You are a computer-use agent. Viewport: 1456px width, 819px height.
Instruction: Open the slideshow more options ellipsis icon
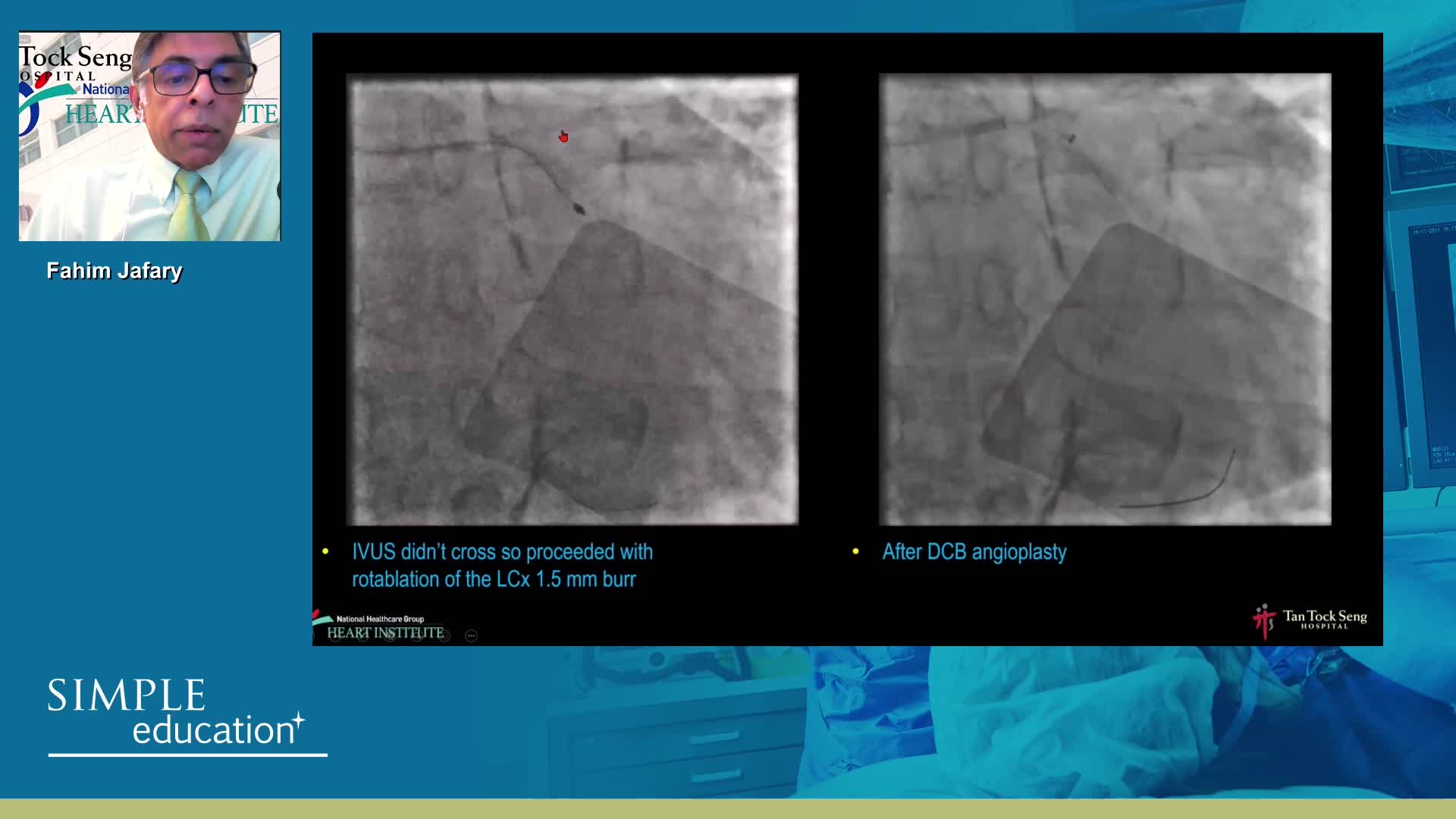(471, 635)
